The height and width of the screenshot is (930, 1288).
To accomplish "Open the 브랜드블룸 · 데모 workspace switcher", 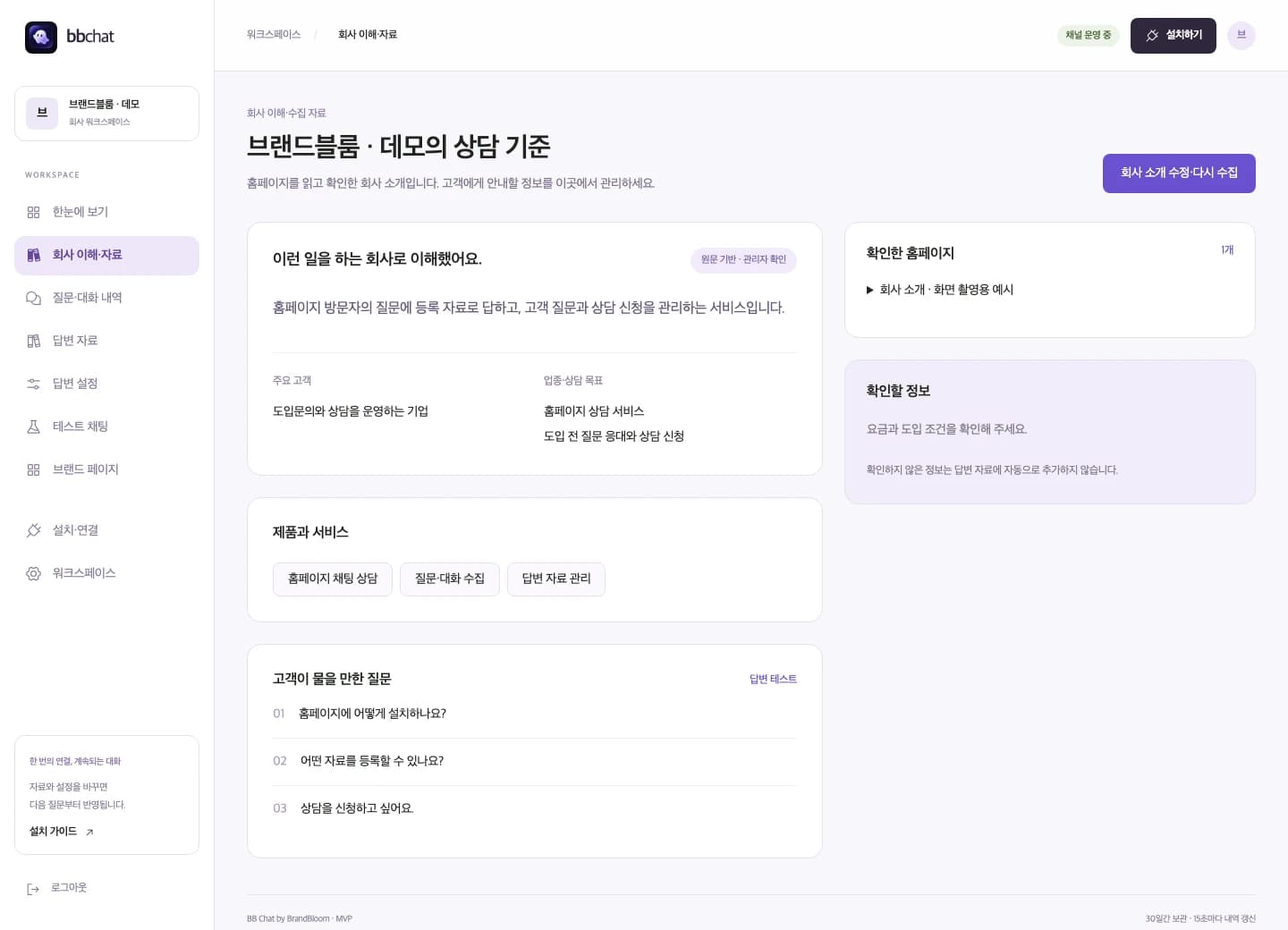I will pos(106,114).
